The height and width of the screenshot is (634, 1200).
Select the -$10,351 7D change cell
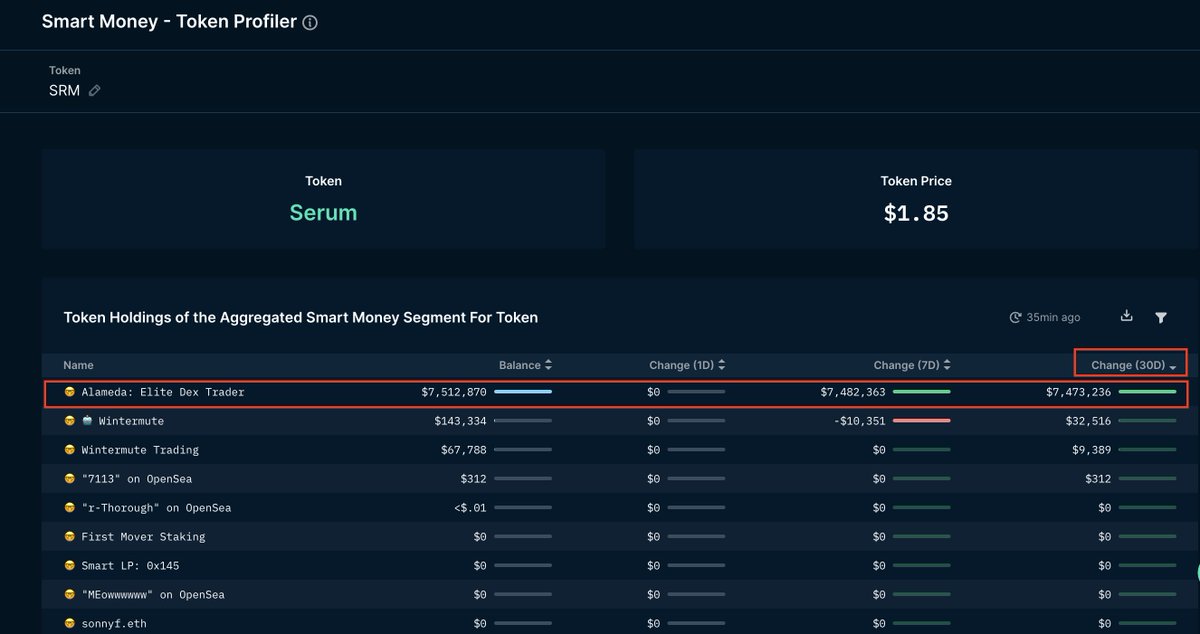tap(859, 422)
